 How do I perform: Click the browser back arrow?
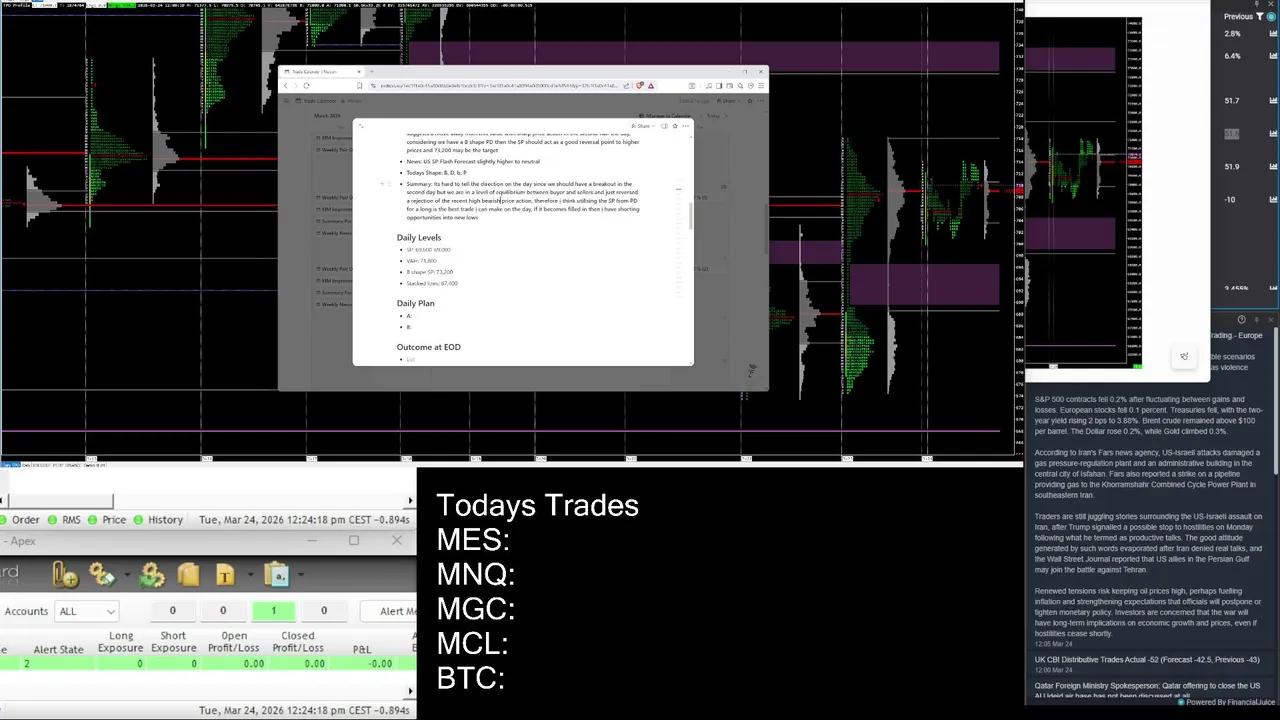point(285,85)
